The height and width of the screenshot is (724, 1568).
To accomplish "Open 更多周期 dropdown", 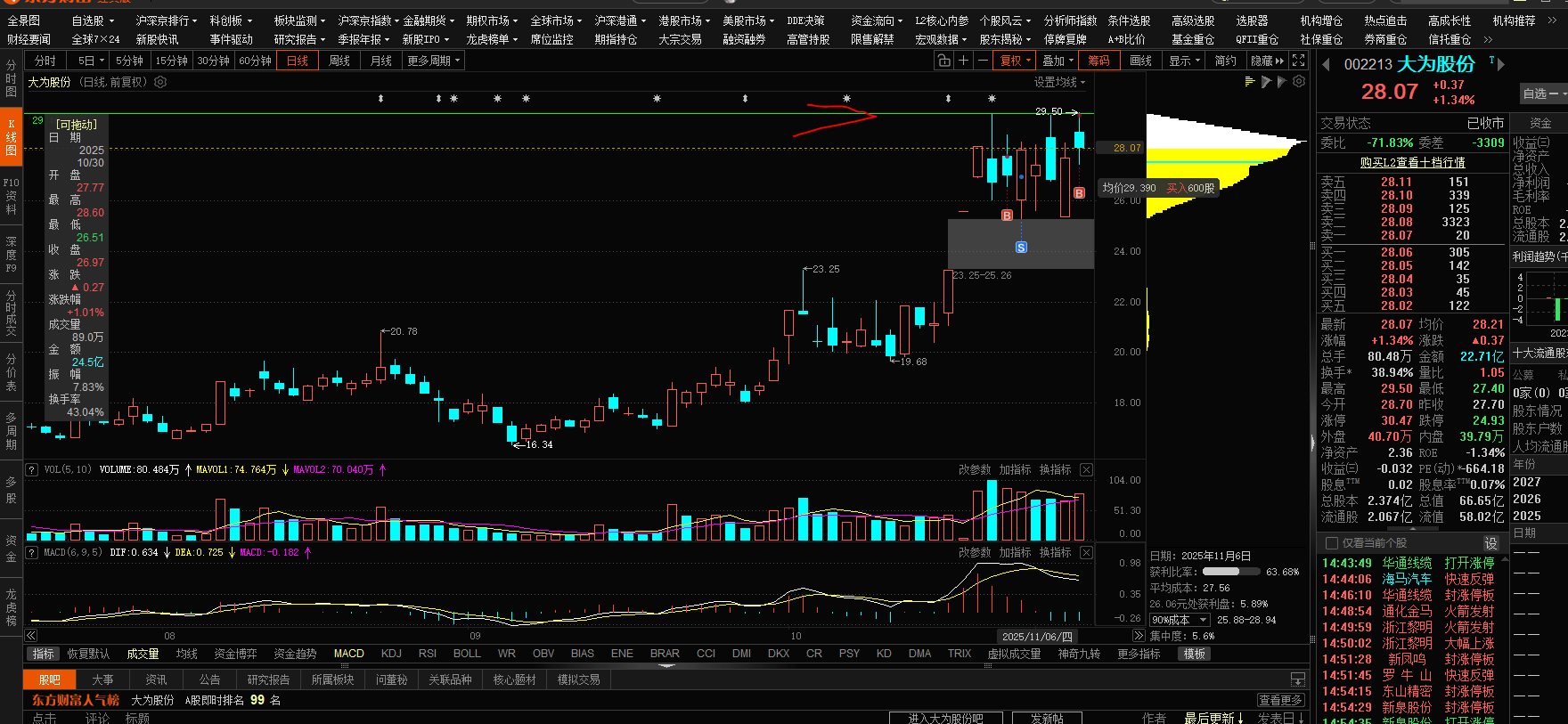I will click(434, 61).
